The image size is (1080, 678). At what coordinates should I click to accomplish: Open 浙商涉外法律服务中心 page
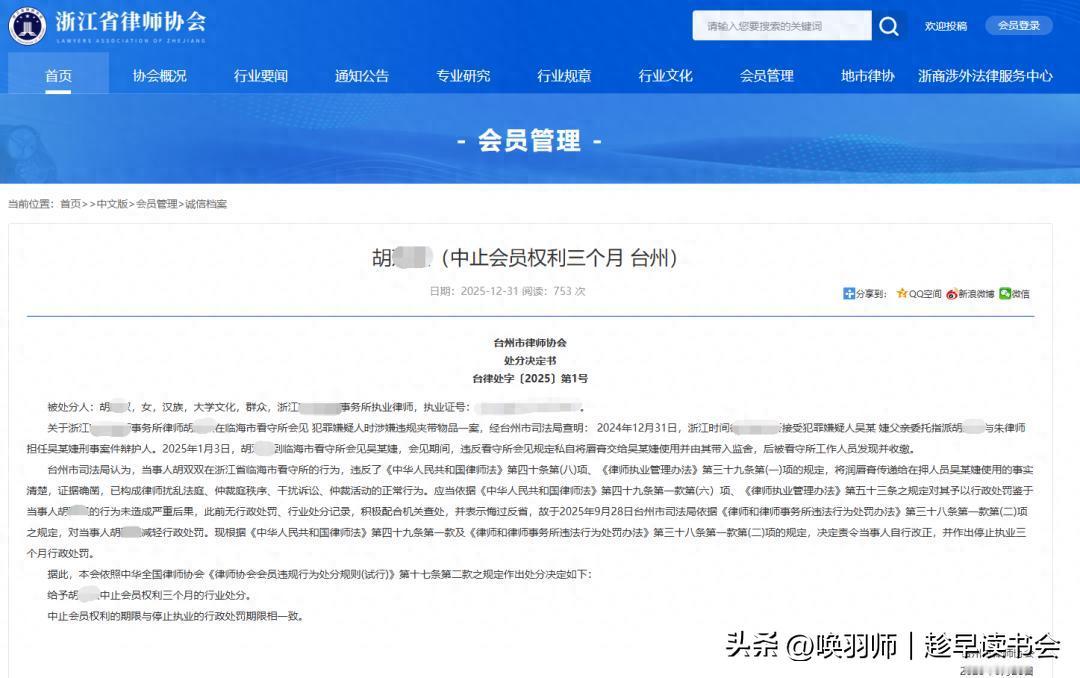point(985,74)
